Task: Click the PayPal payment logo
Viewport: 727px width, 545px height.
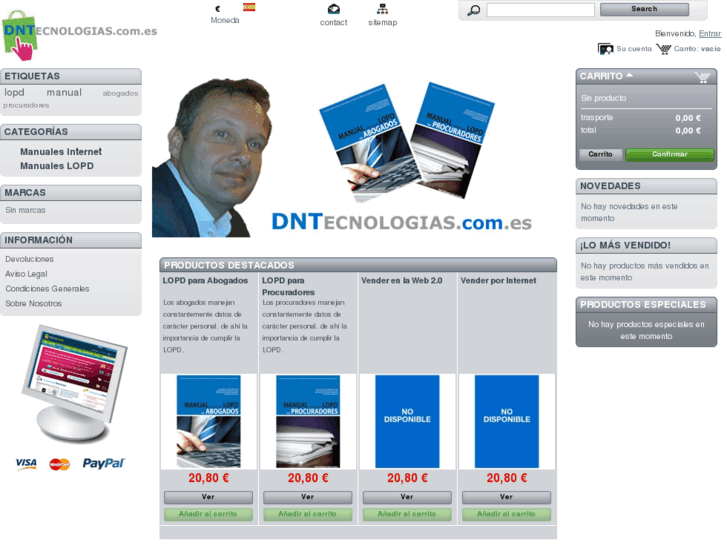Action: click(103, 463)
